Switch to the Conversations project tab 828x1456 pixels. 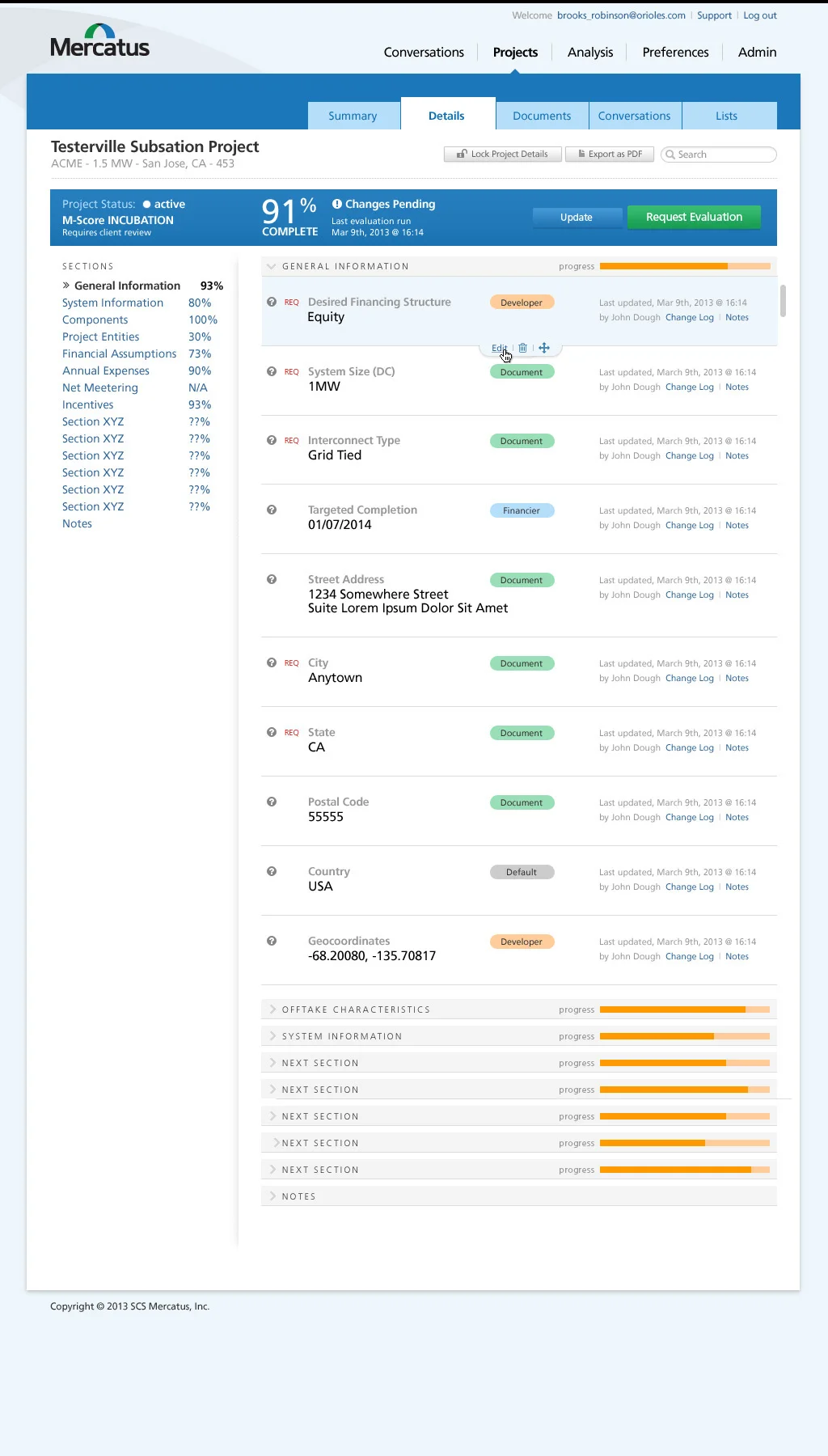(635, 116)
